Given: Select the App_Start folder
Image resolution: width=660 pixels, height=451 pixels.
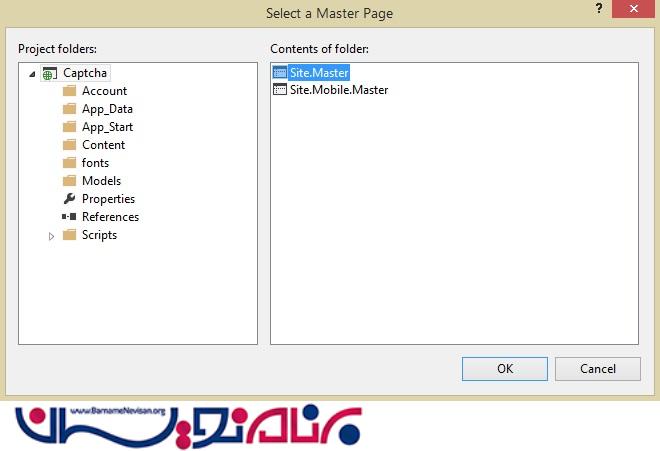Looking at the screenshot, I should point(107,127).
